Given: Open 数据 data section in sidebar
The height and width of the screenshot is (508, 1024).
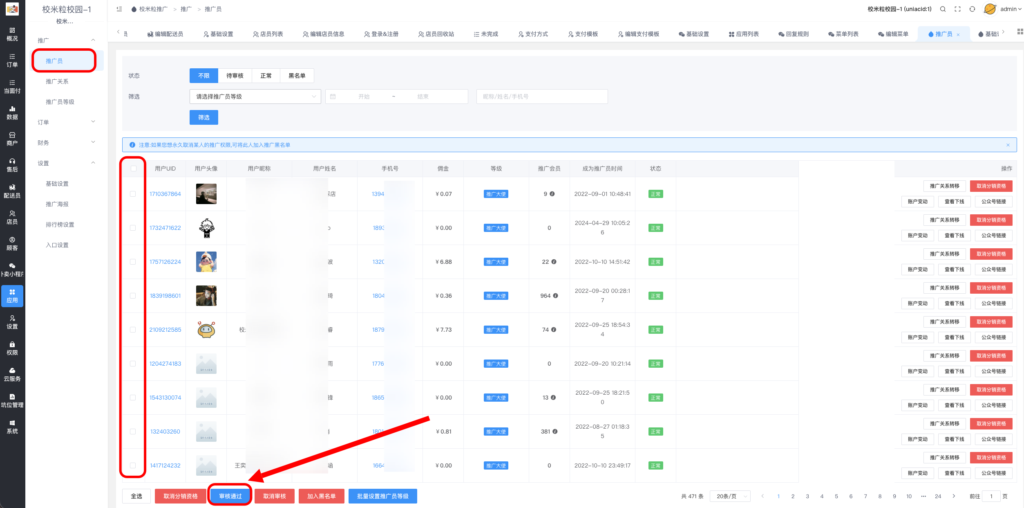Looking at the screenshot, I should click(x=12, y=114).
